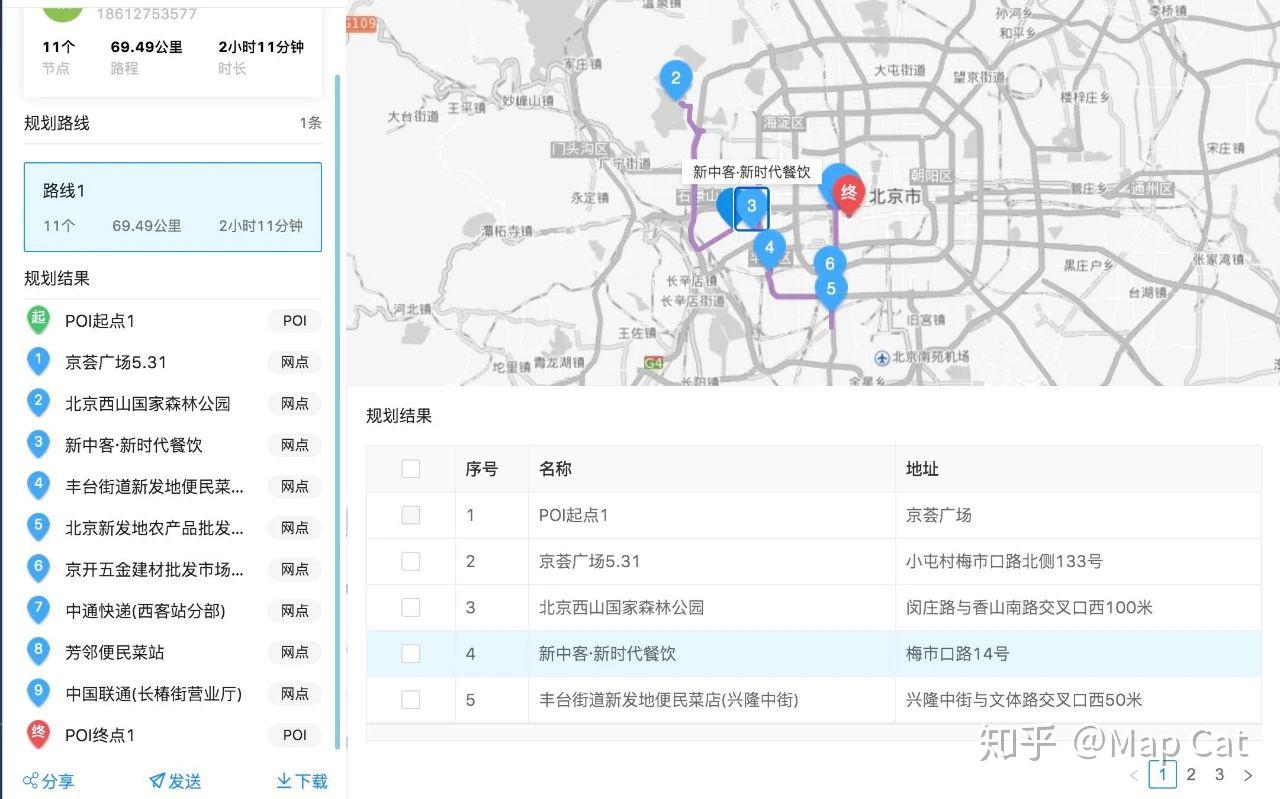
Task: Click blue pin 5 beside 北京新发地农产品批发
Action: point(38,527)
